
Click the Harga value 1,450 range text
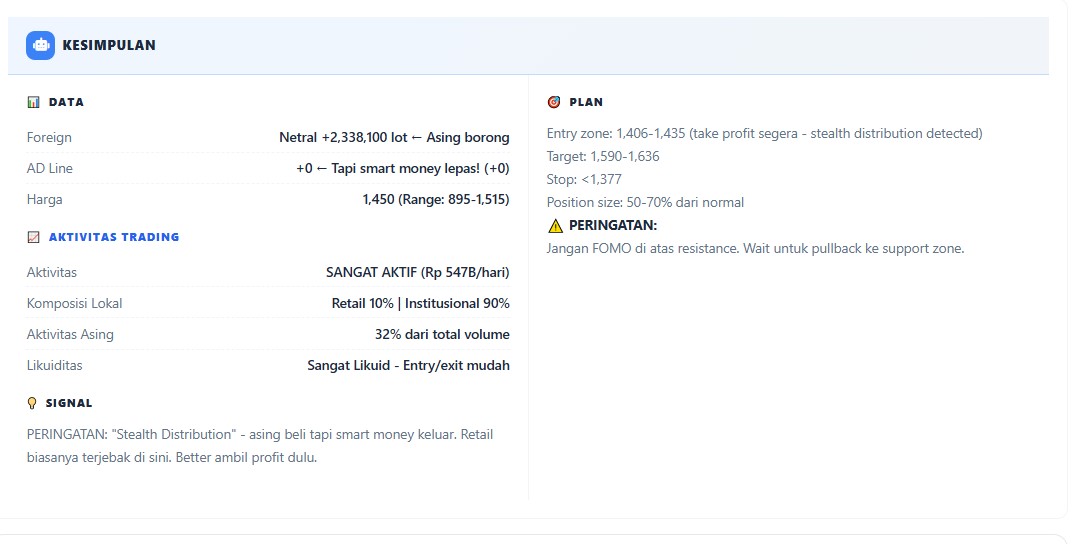(x=436, y=199)
